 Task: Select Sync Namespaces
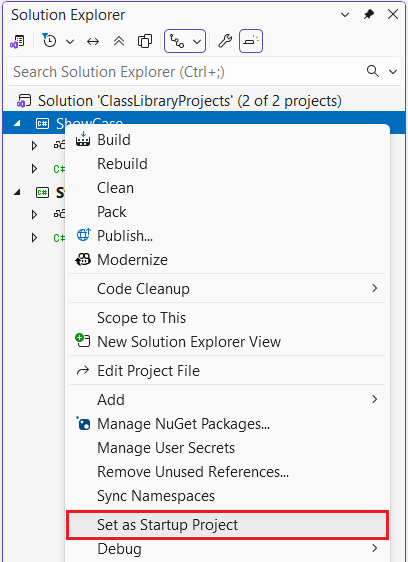(228, 496)
